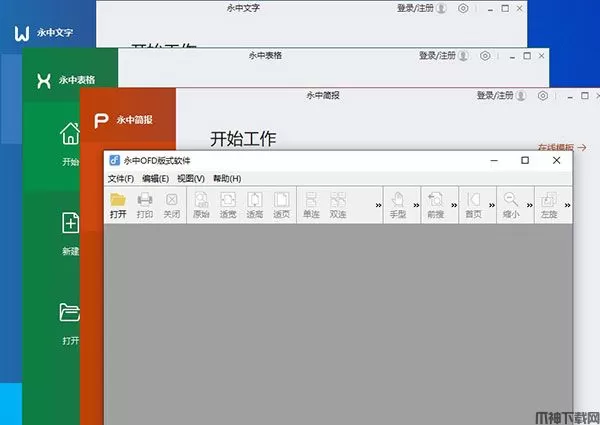This screenshot has width=600, height=425.
Task: Click 登录/注册 in the 永中表格 window
Action: [437, 55]
